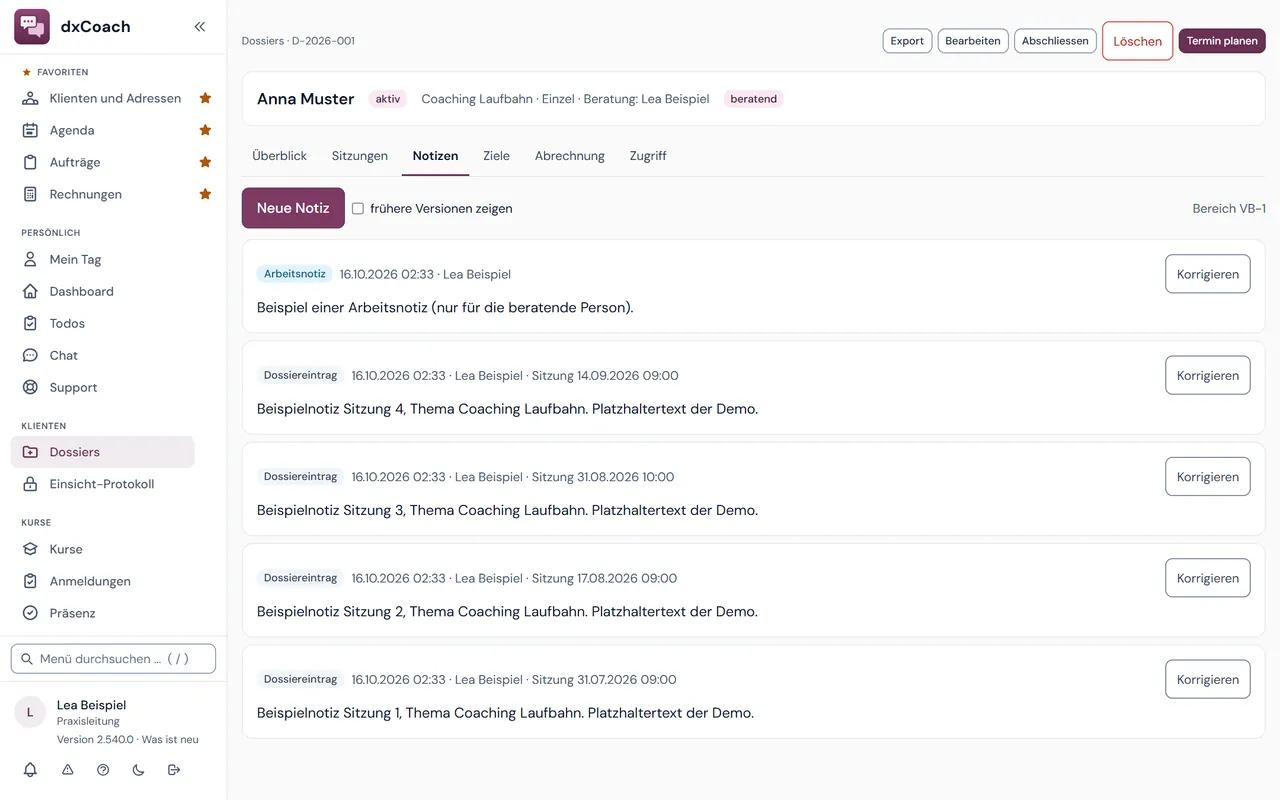Screen dimensions: 1280x800
Task: Open notifications bell icon
Action: point(30,770)
